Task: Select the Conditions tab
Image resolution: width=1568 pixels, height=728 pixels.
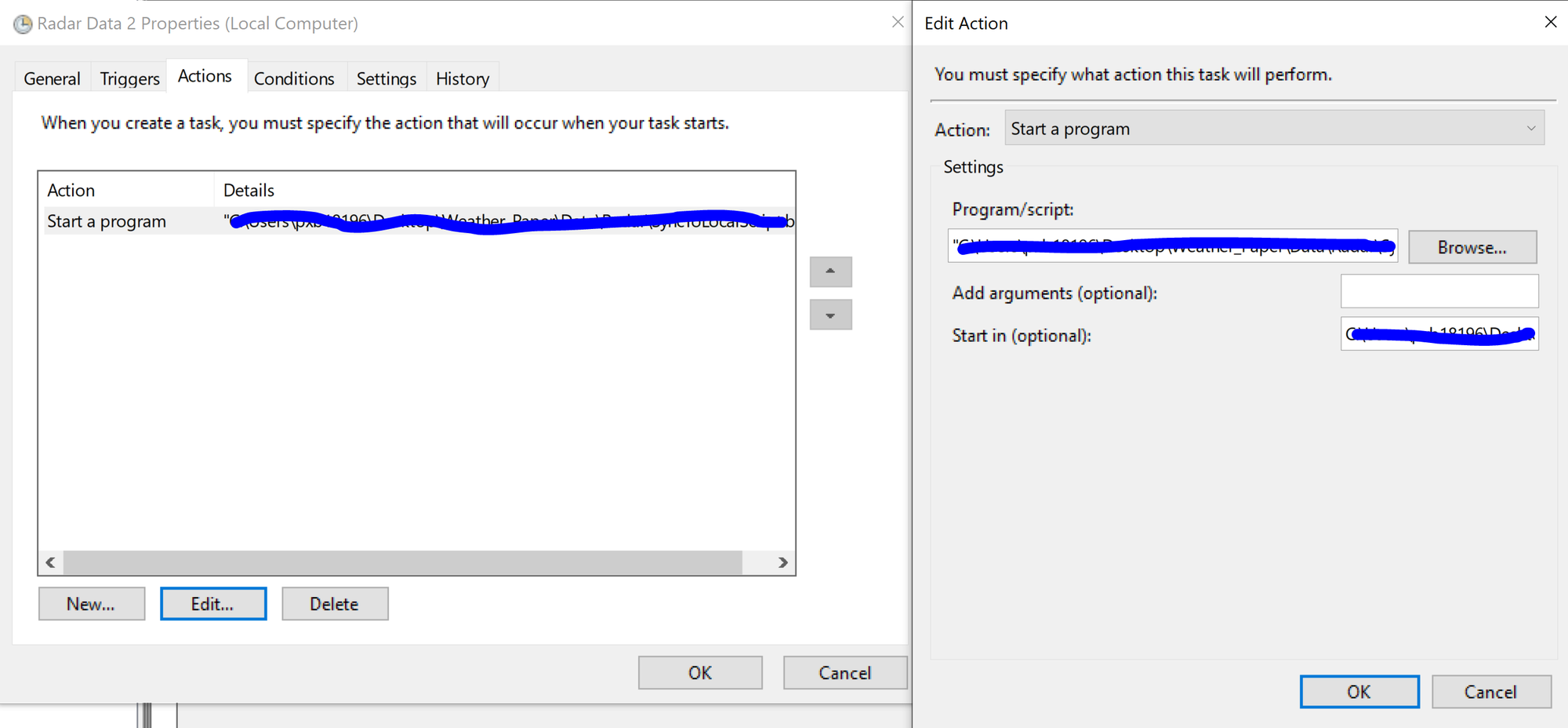Action: point(295,78)
